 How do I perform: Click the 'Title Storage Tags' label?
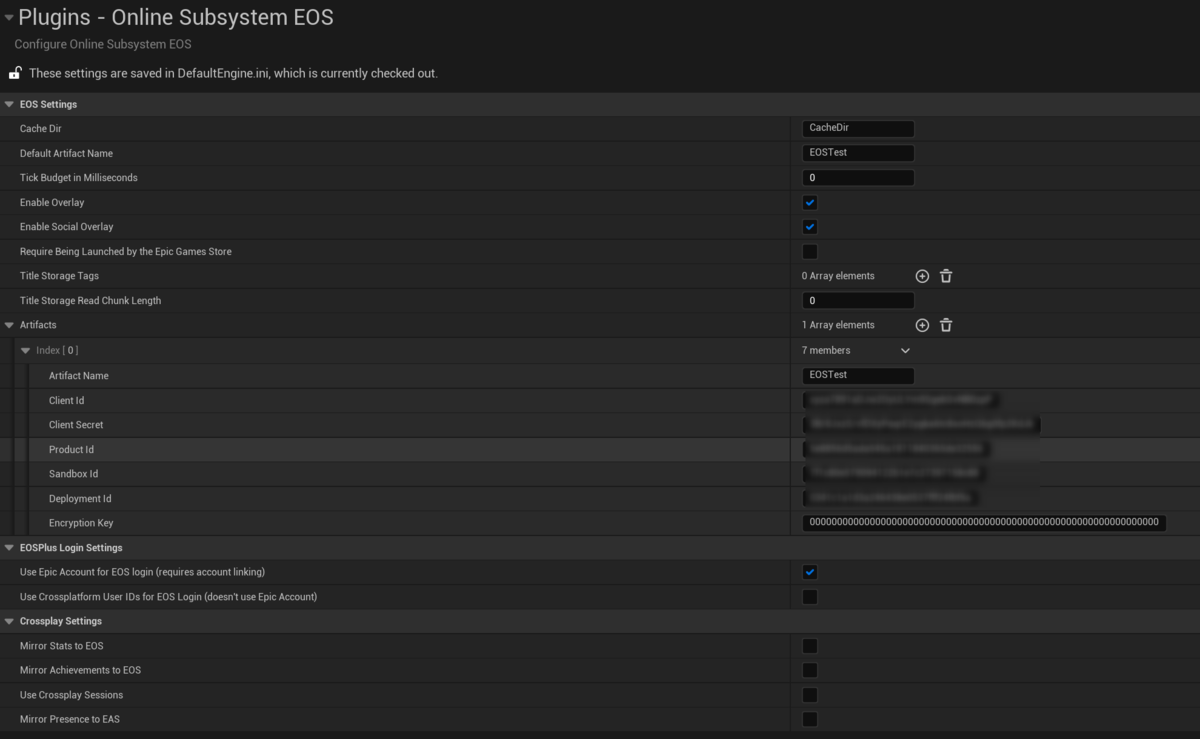pyautogui.click(x=59, y=276)
